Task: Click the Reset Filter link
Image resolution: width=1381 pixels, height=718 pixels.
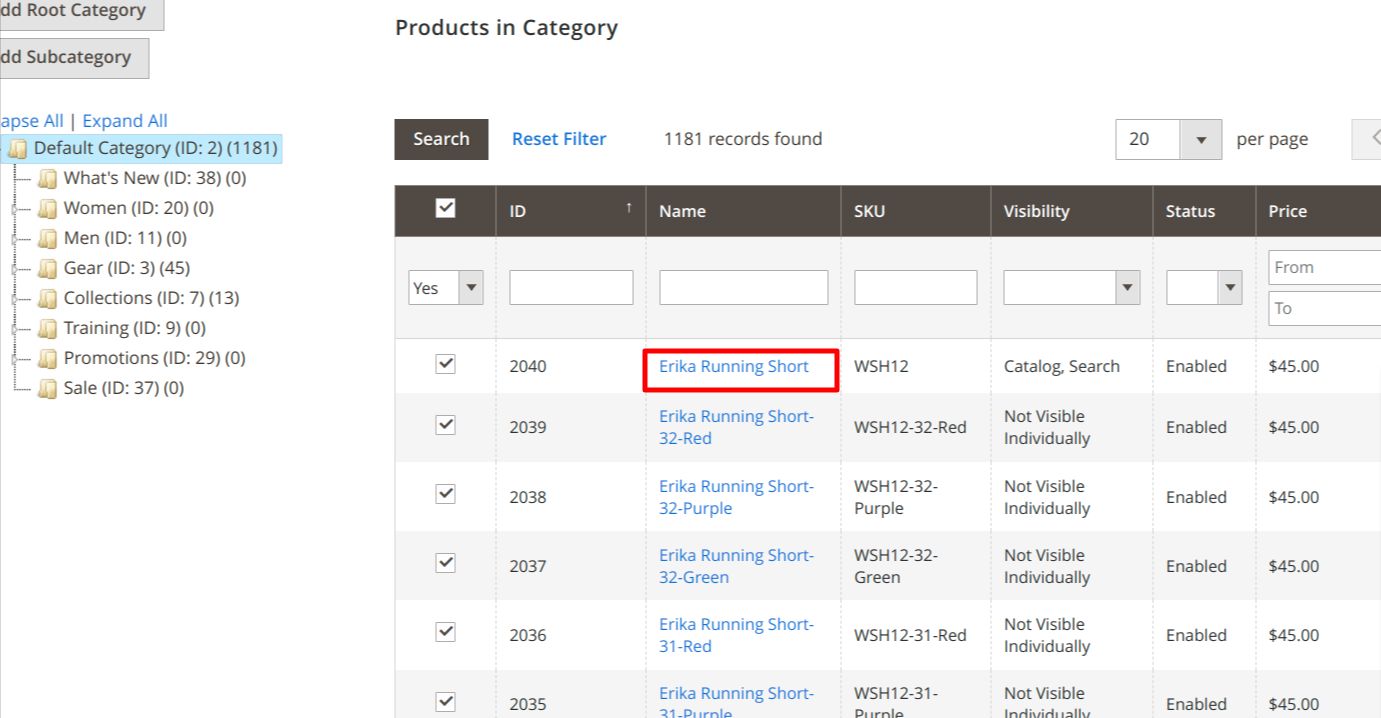Action: [x=558, y=139]
